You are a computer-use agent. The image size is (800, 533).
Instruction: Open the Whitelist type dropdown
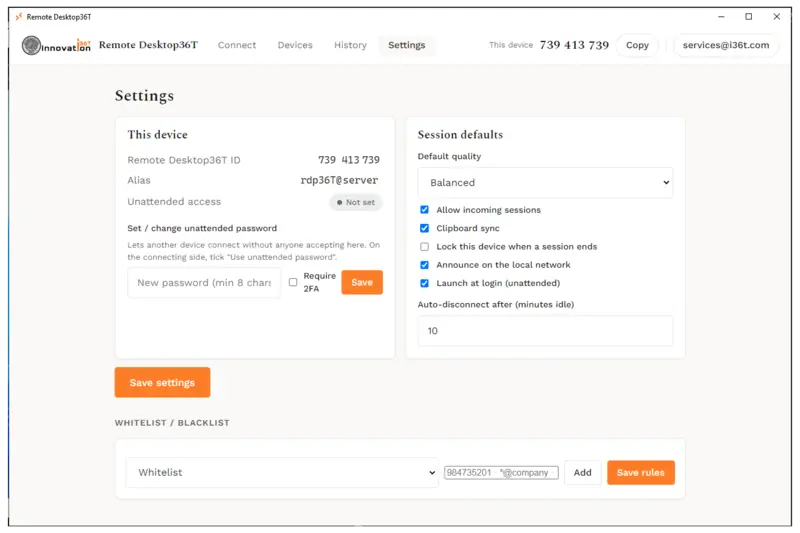coord(282,472)
